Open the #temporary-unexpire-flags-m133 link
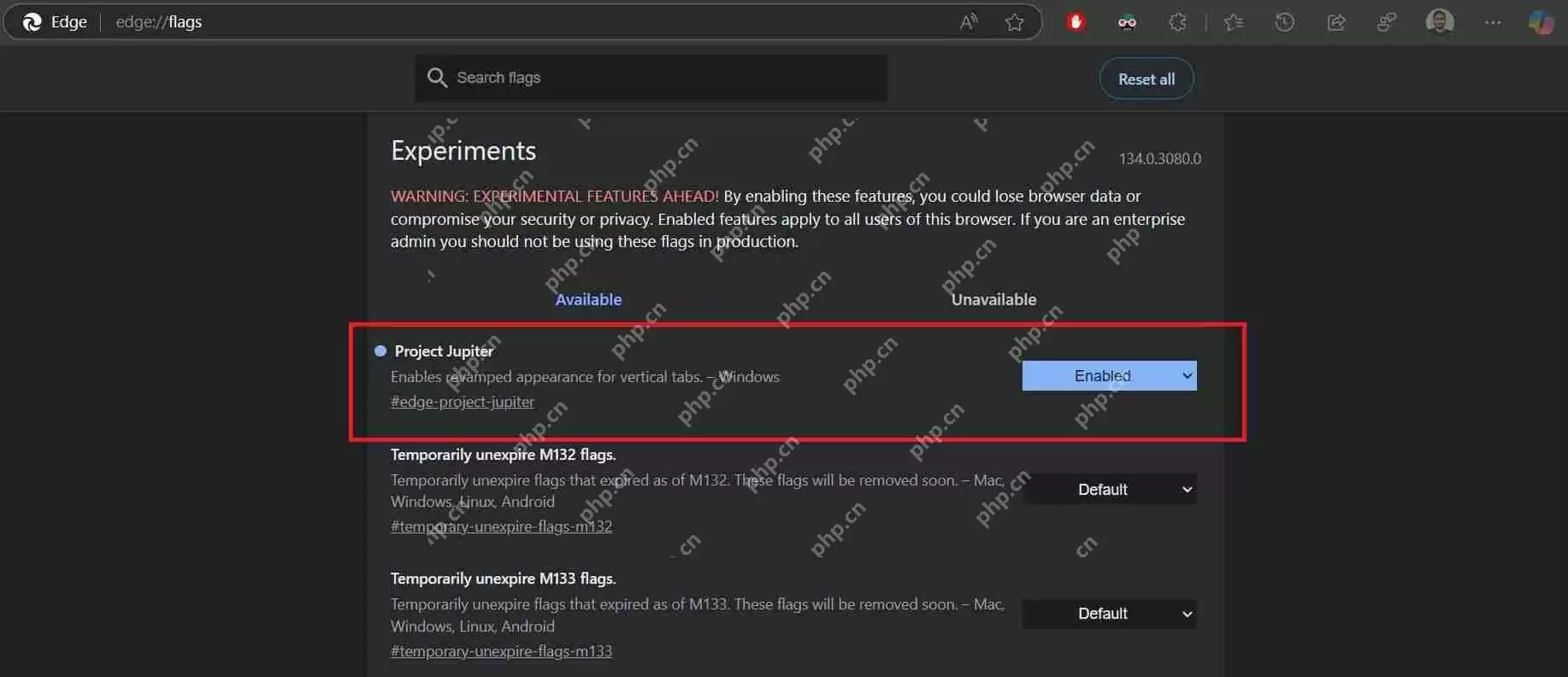 point(501,651)
